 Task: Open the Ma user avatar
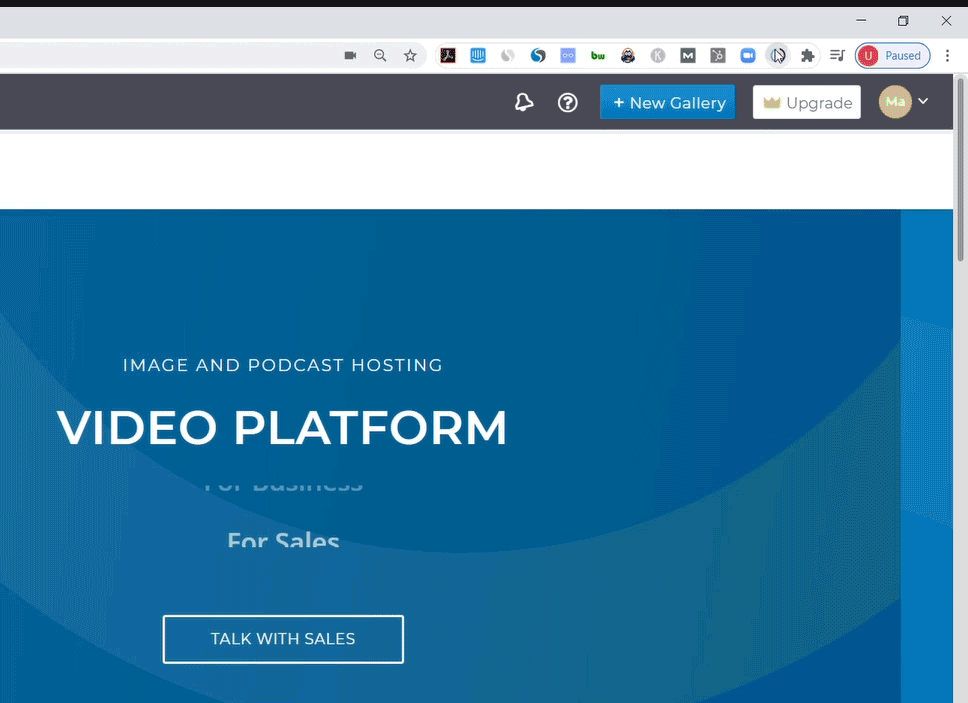pos(895,102)
